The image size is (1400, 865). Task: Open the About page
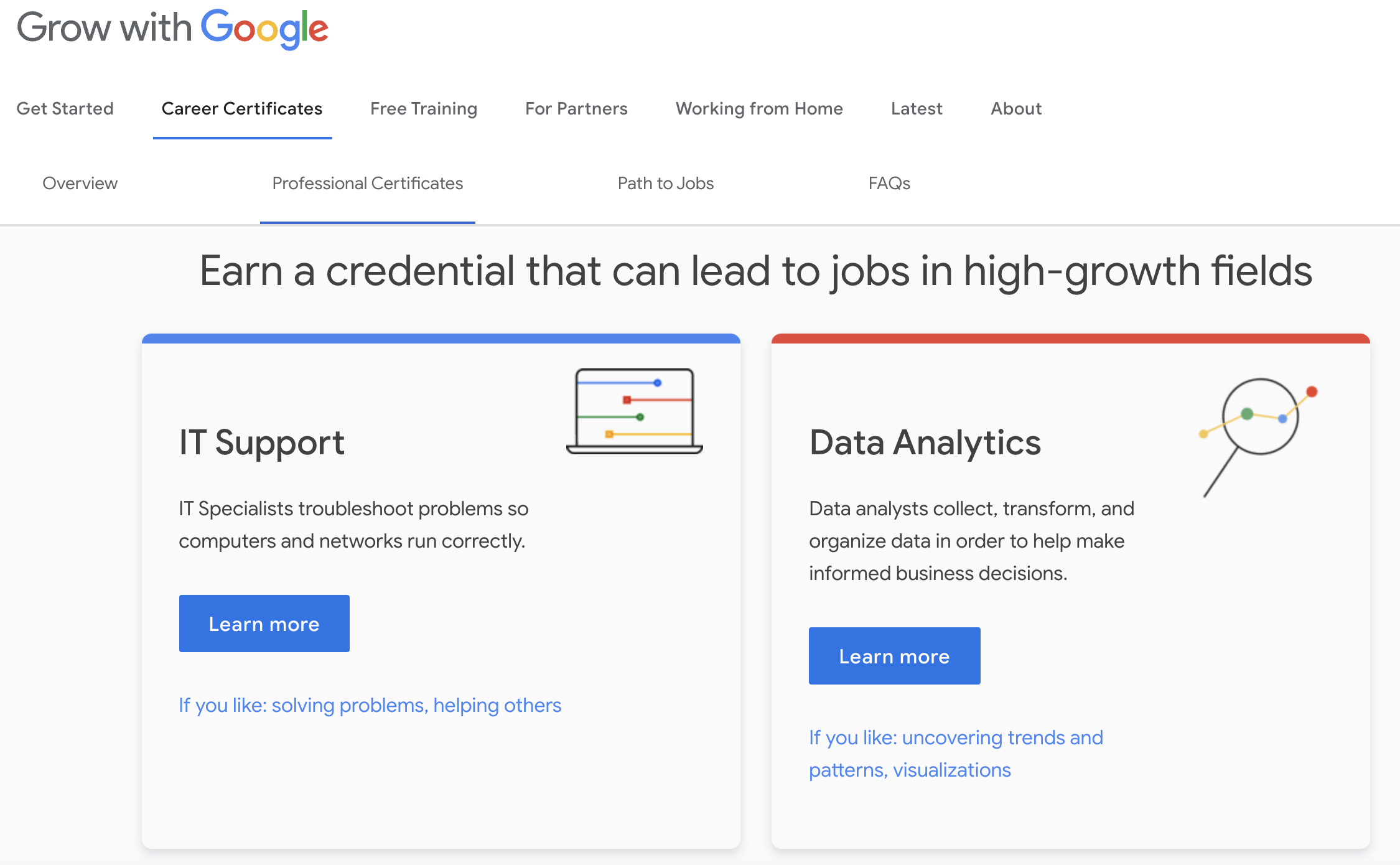(x=1016, y=108)
